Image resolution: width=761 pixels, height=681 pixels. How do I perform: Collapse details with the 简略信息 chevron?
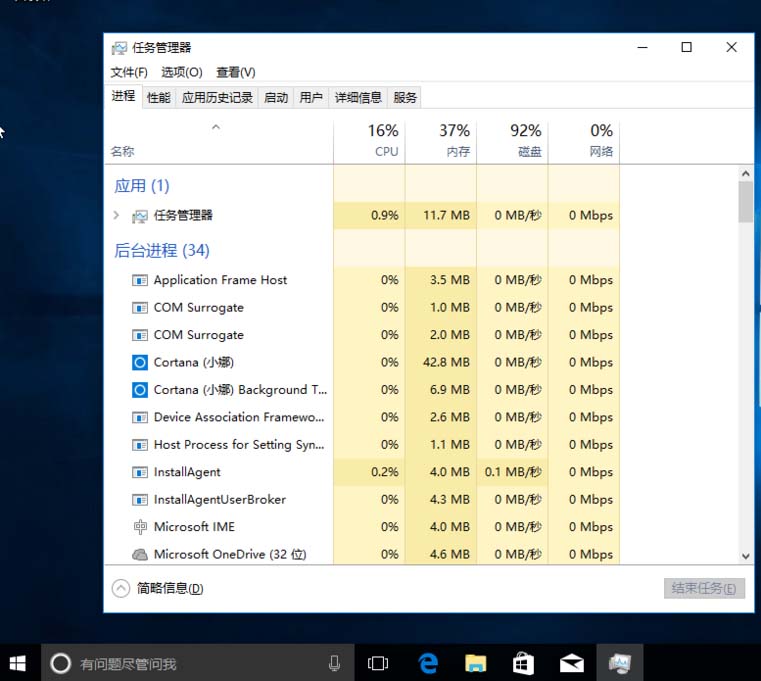pos(121,588)
